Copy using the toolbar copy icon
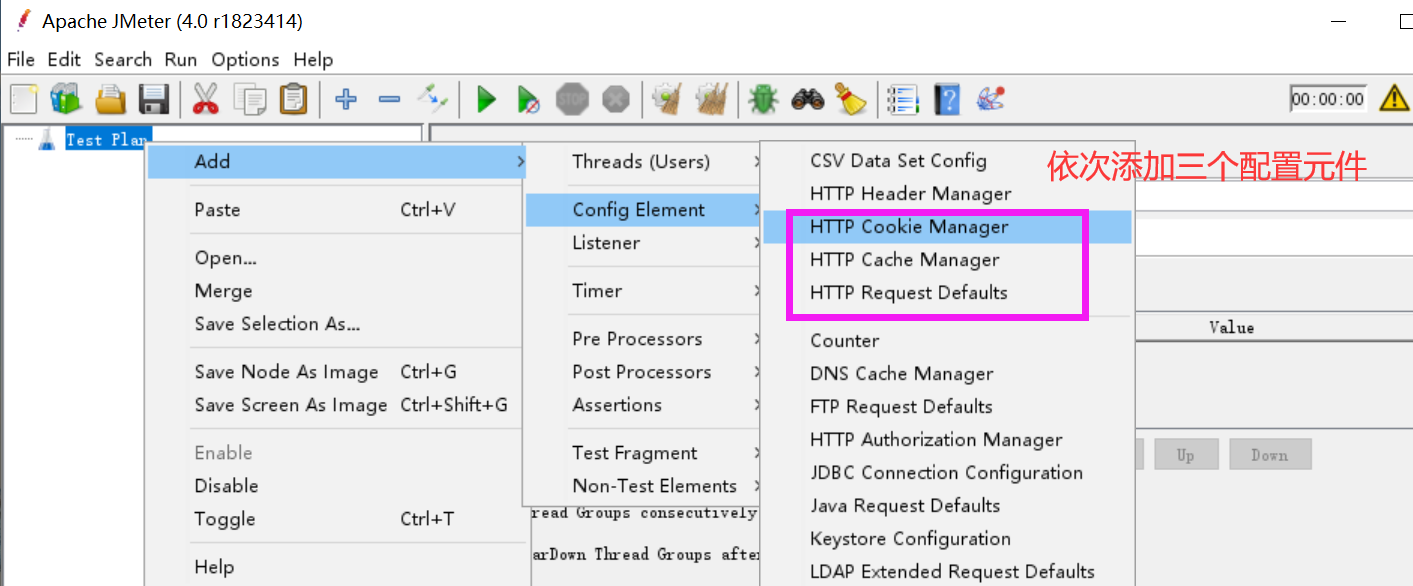Image resolution: width=1413 pixels, height=586 pixels. [250, 99]
